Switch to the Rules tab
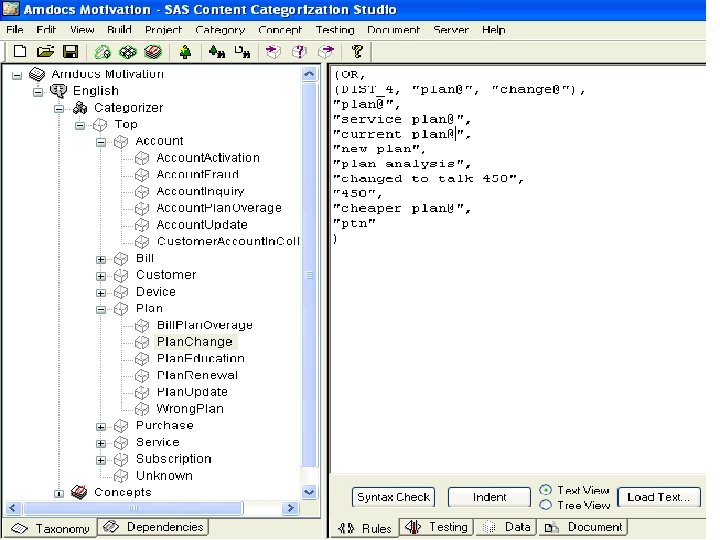This screenshot has width=720, height=540. 365,529
